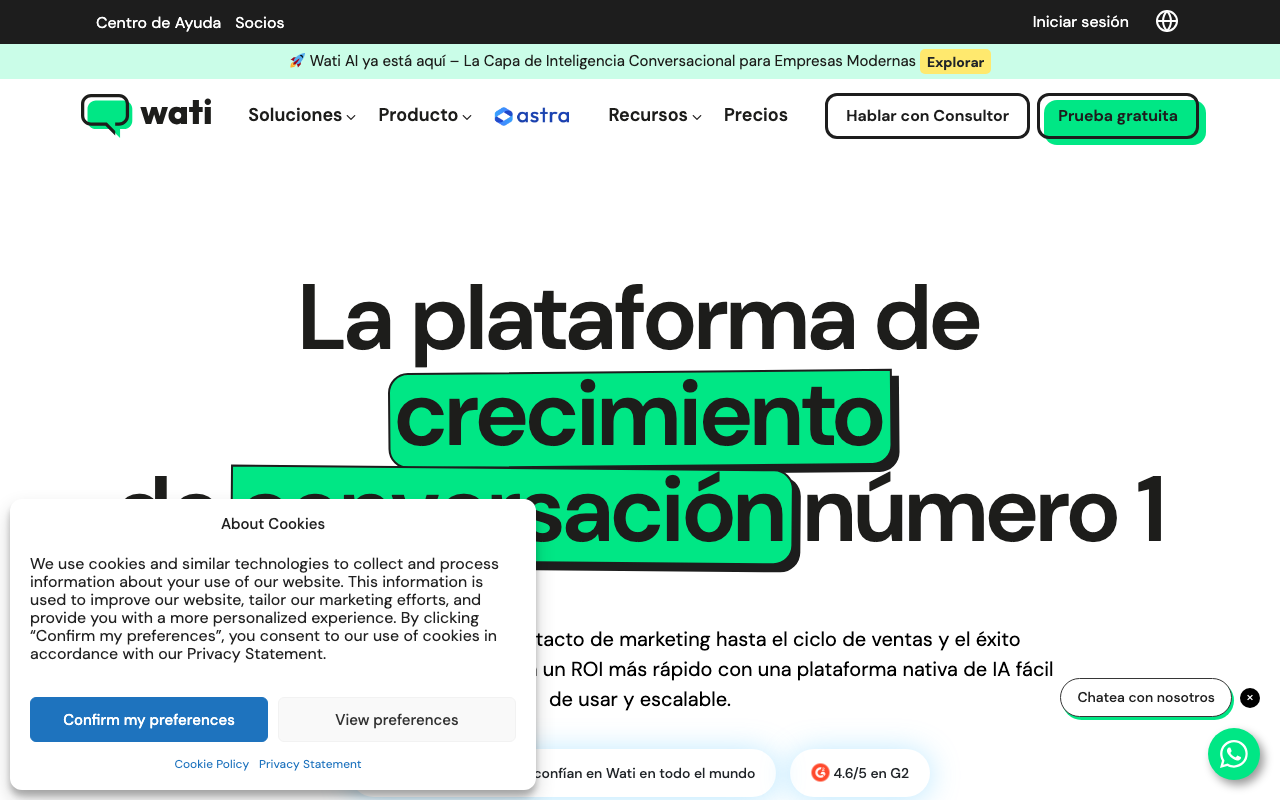
Task: Click the Wati logo
Action: coord(146,115)
